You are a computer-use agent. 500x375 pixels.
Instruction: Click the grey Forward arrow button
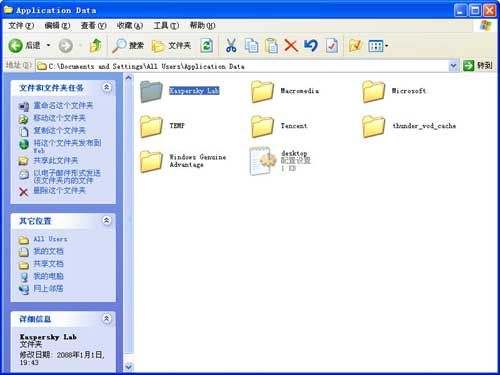[66, 46]
